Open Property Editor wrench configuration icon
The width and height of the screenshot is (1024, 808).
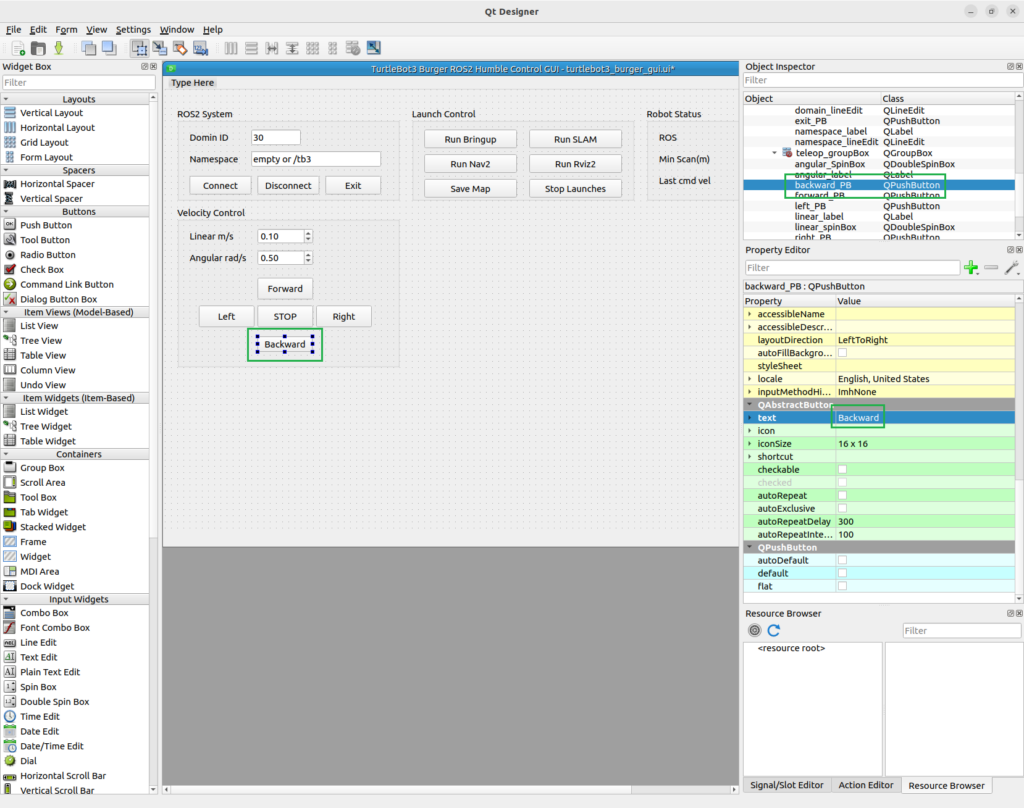[1012, 268]
